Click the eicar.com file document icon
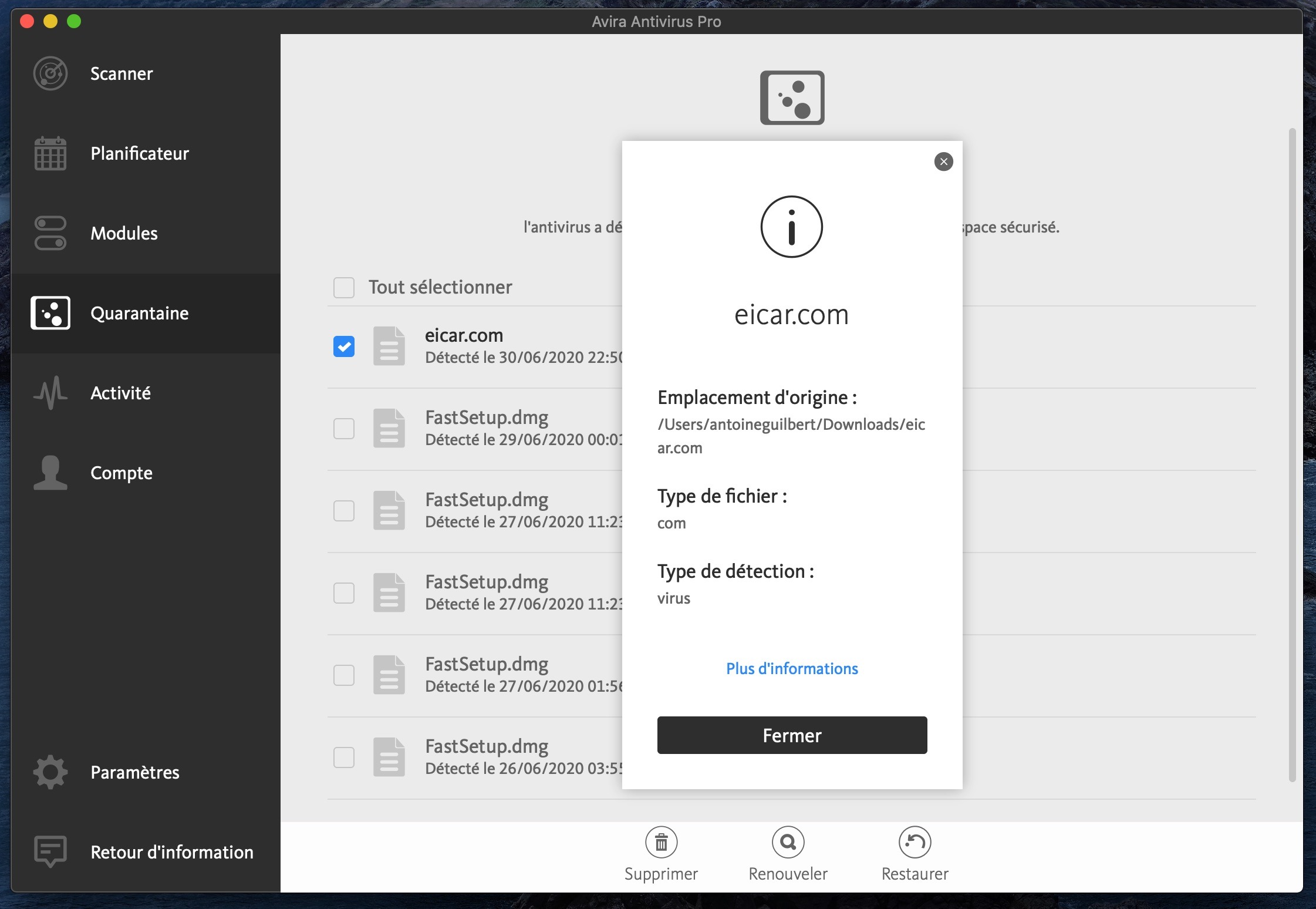This screenshot has height=909, width=1316. [389, 346]
